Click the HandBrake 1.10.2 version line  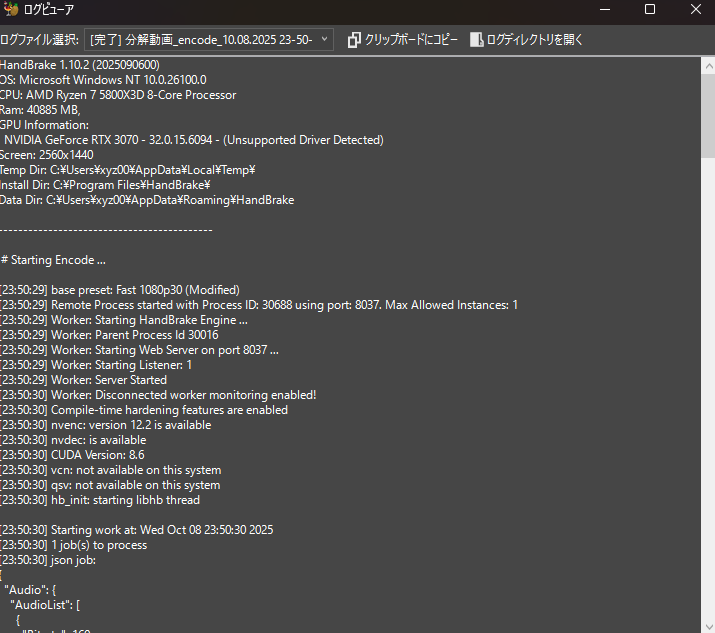click(80, 65)
